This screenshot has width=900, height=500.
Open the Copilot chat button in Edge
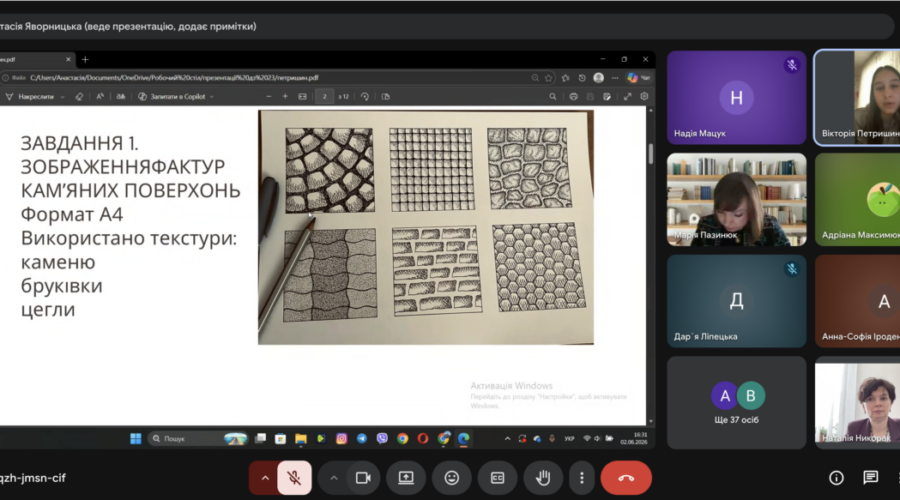(x=638, y=77)
